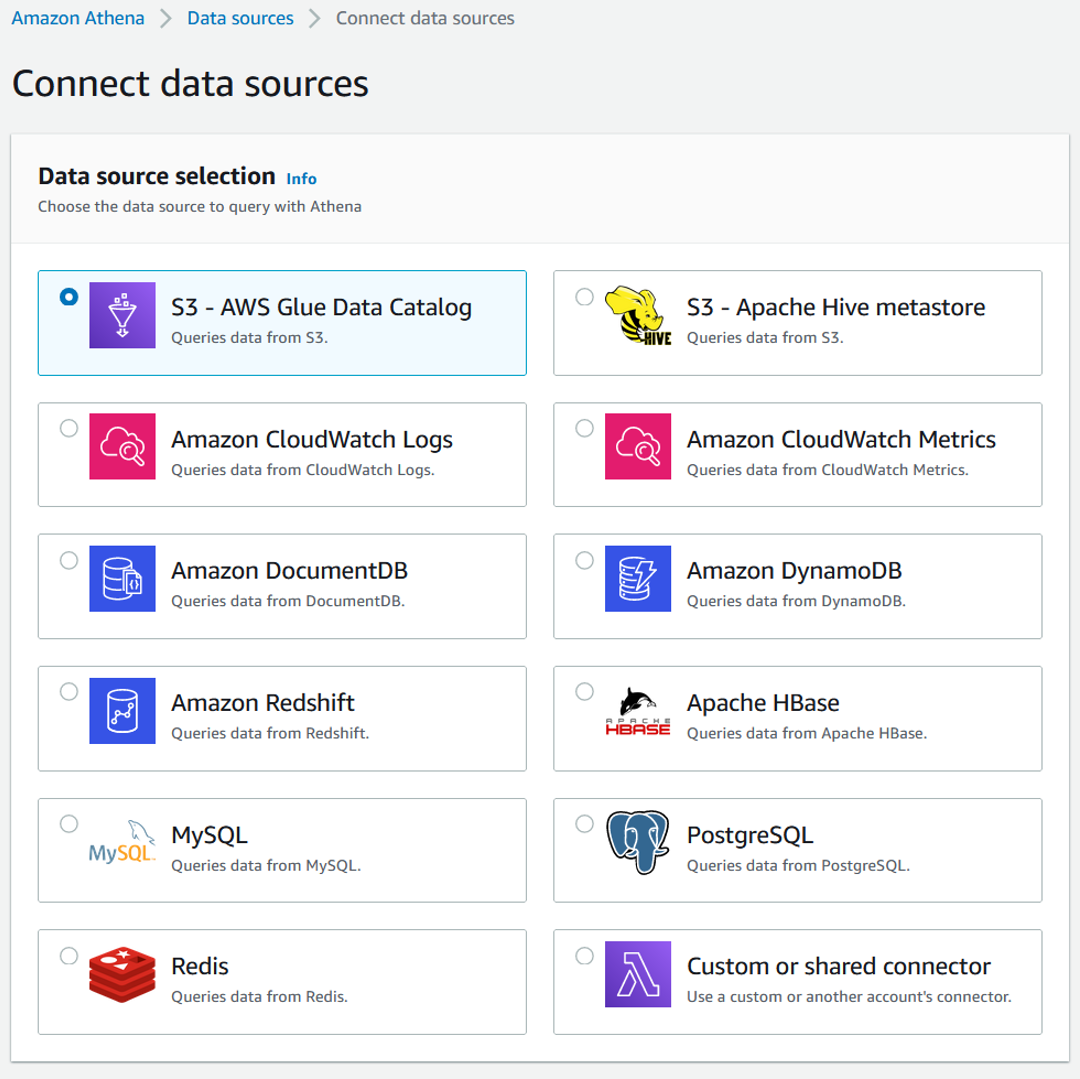Click the 'PostgreSQL' card title text
The image size is (1080, 1079).
coord(750,835)
